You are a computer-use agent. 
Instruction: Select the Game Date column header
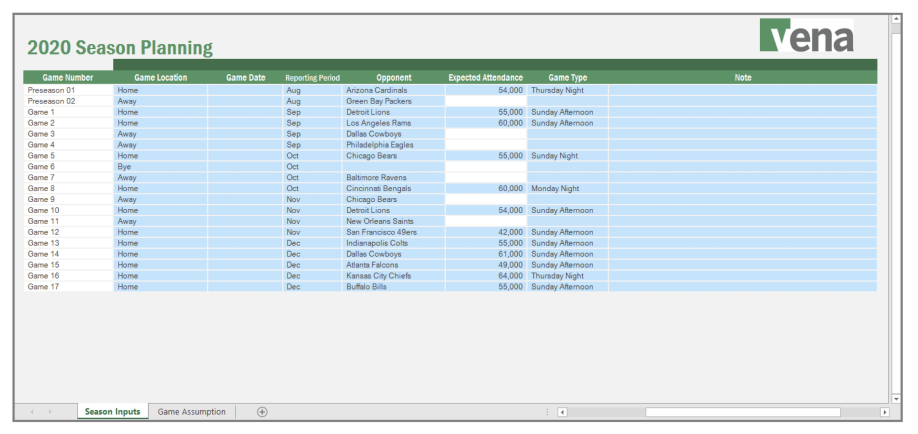pyautogui.click(x=245, y=77)
